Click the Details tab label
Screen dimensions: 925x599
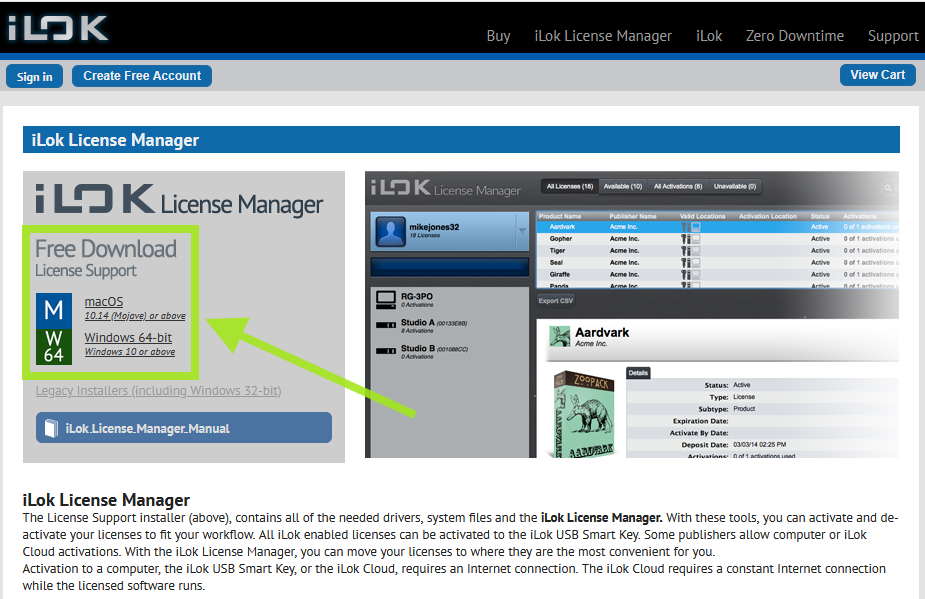coord(638,373)
